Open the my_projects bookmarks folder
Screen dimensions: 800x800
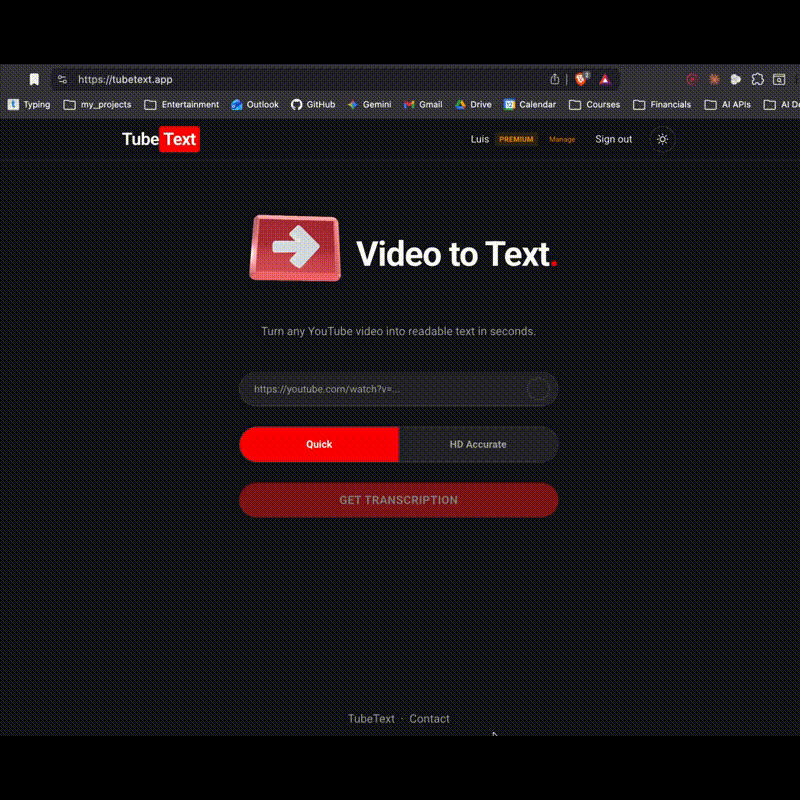coord(98,104)
